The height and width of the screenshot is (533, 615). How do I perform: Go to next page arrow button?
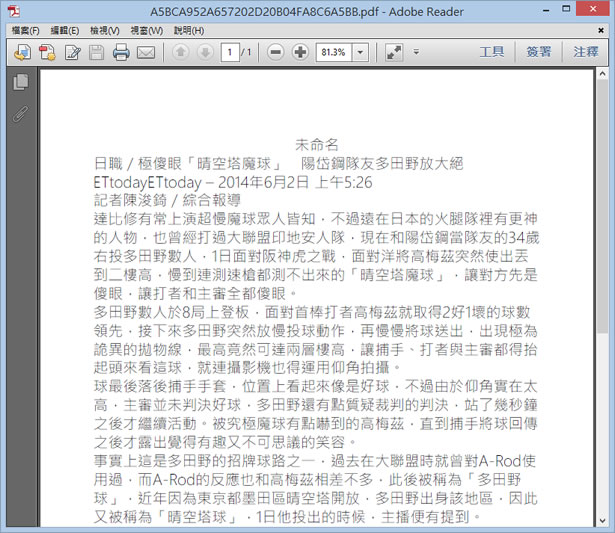click(x=204, y=52)
